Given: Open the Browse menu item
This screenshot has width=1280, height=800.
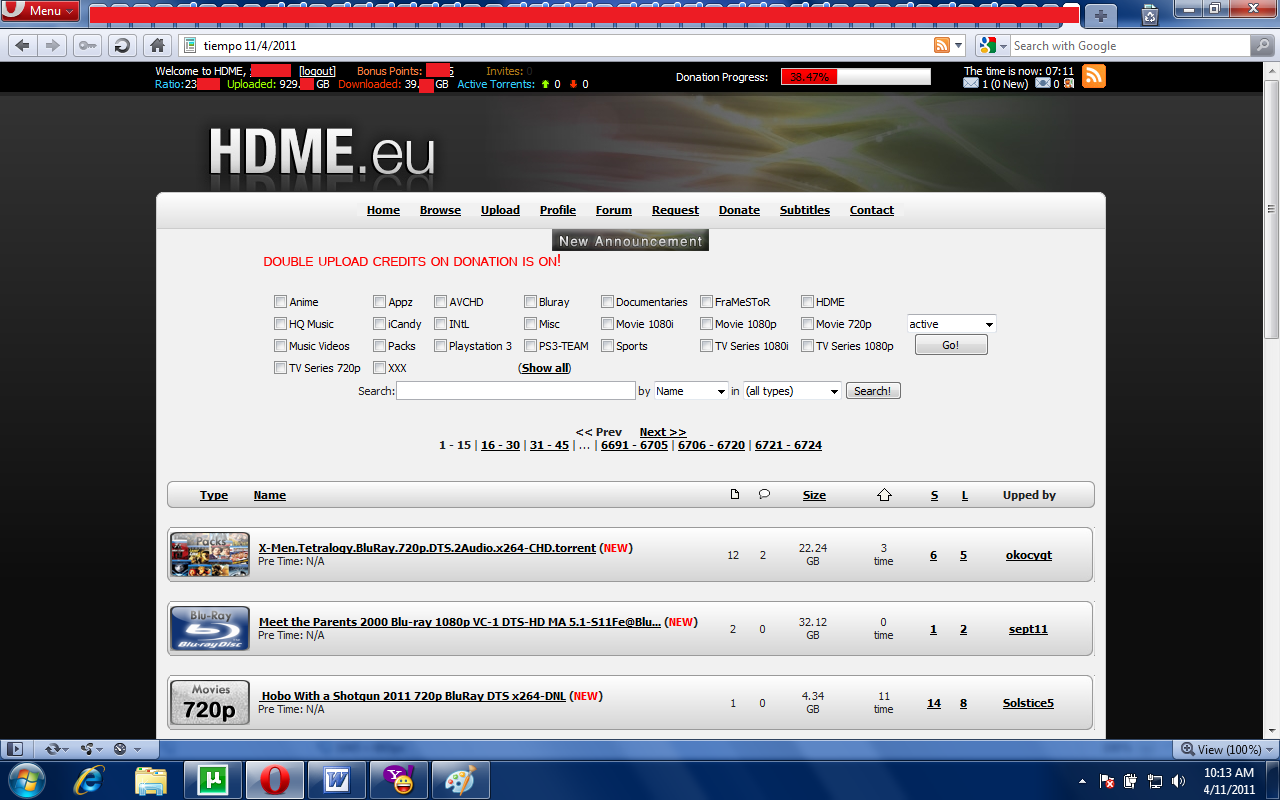Looking at the screenshot, I should [x=440, y=210].
